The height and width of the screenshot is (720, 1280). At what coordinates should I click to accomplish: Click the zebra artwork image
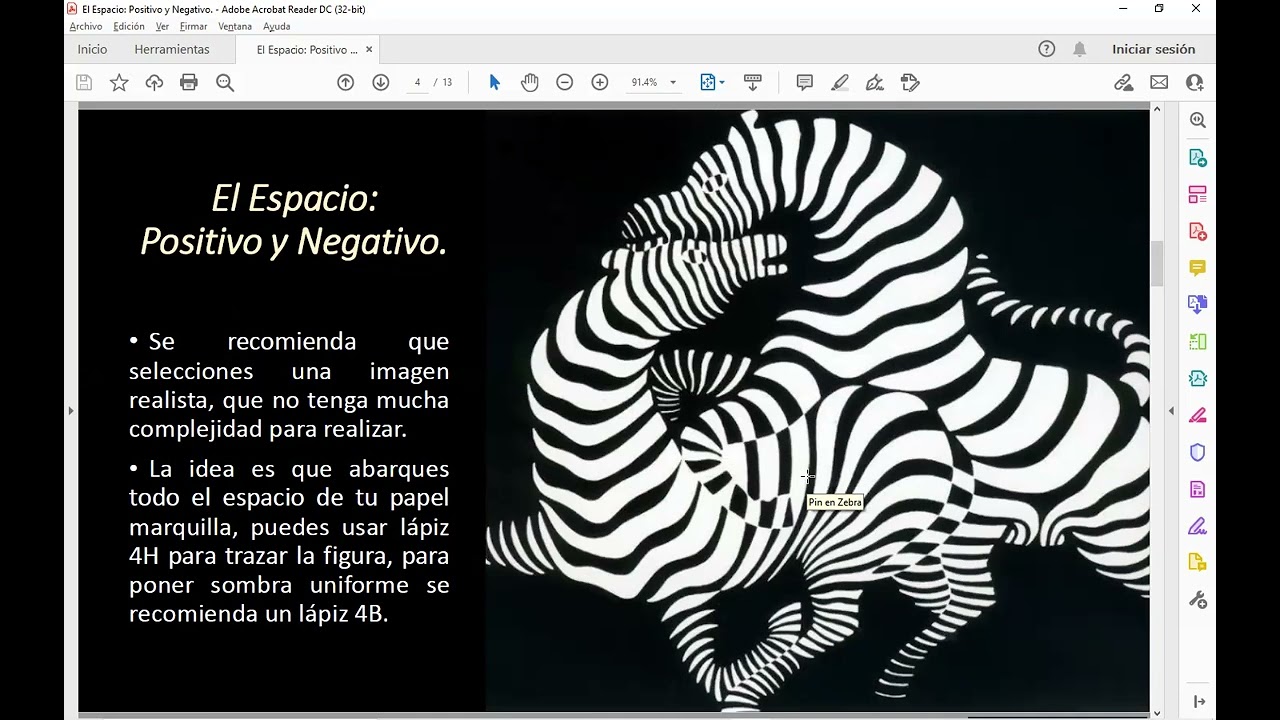[818, 410]
